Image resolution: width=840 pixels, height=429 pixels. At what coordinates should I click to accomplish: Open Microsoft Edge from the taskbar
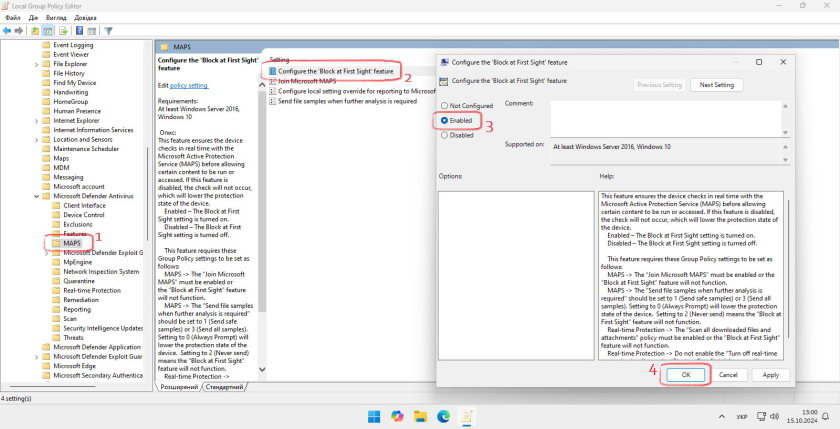[443, 416]
